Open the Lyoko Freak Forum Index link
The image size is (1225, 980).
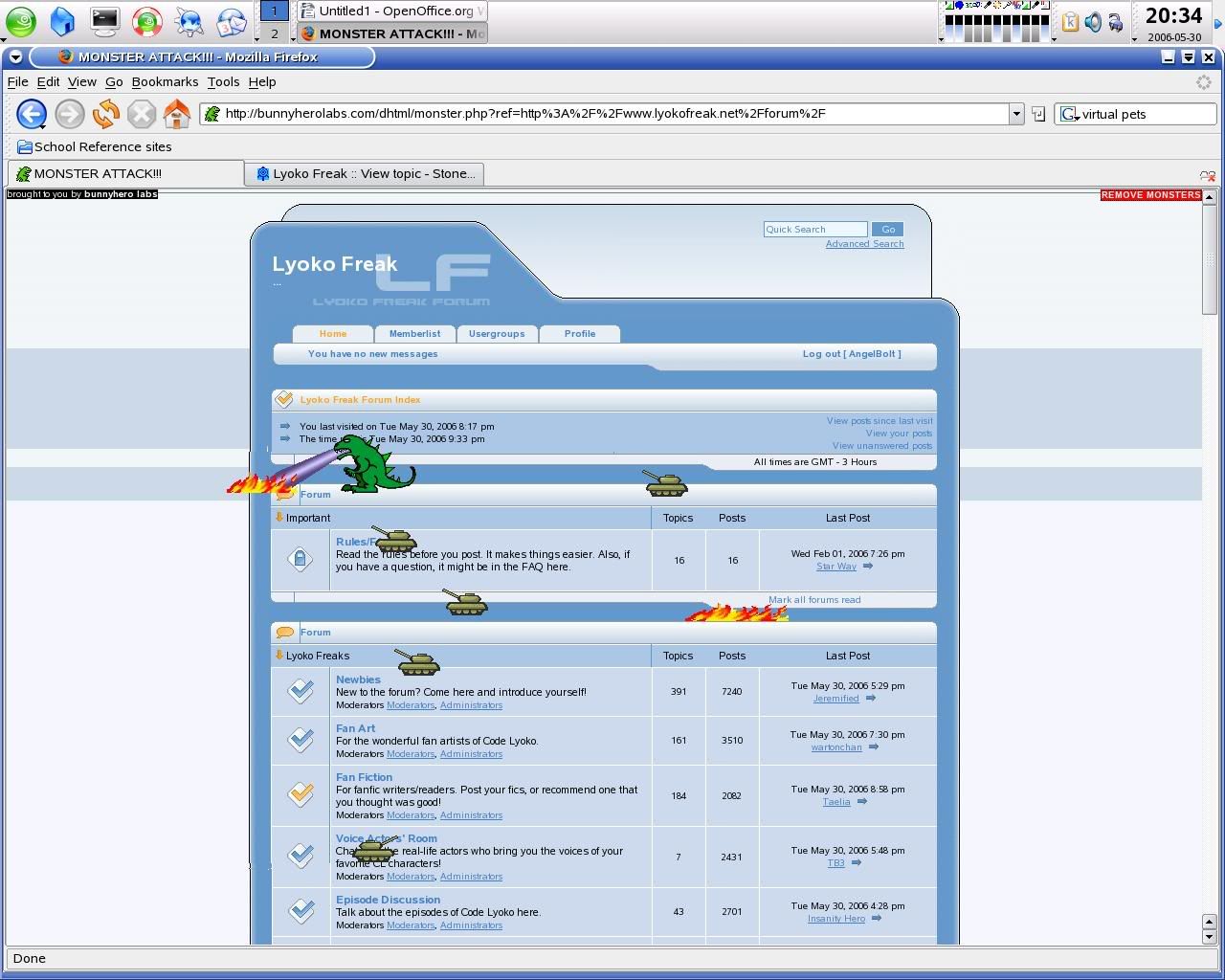pos(360,400)
